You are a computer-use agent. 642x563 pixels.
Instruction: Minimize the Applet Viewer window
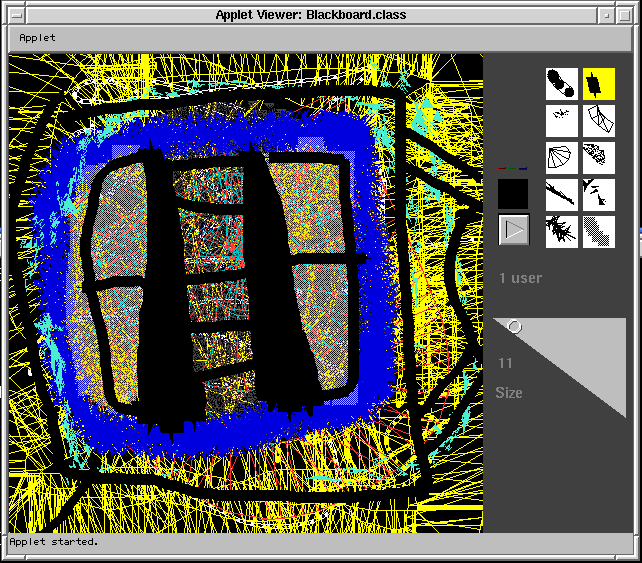tap(606, 16)
